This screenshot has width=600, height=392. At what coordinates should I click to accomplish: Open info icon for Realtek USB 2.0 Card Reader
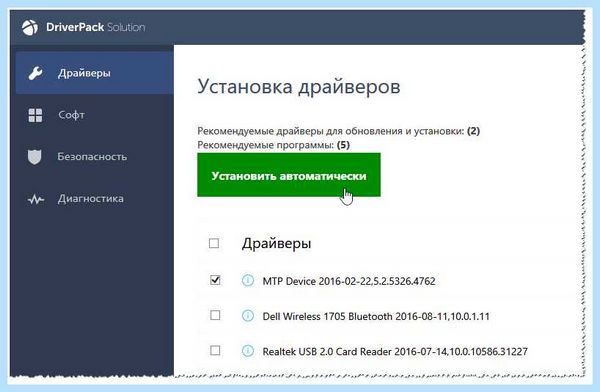coord(248,351)
